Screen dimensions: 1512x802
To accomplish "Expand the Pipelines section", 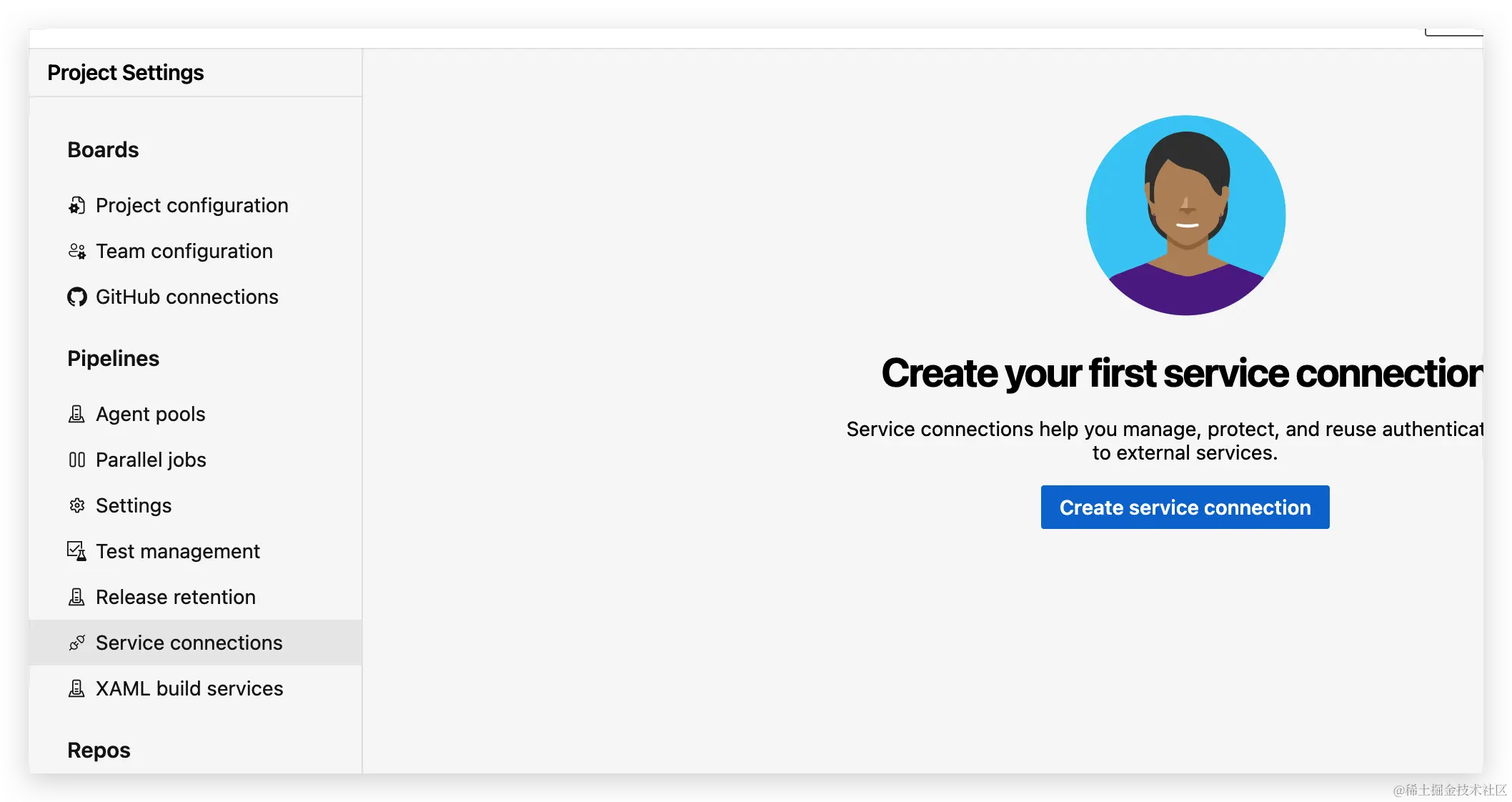I will pyautogui.click(x=113, y=358).
